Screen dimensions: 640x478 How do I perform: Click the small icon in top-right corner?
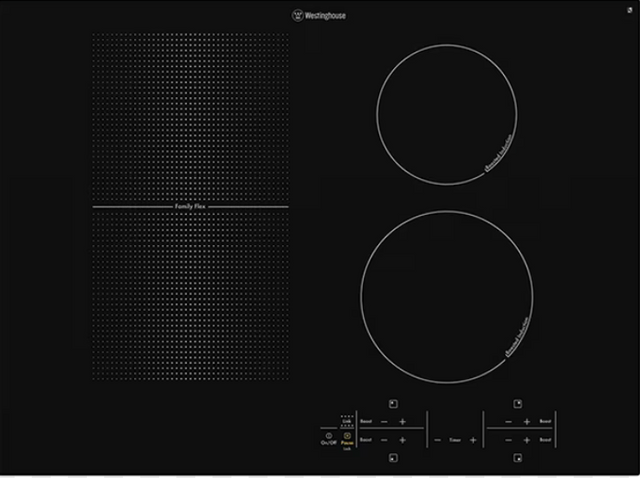pos(624,11)
